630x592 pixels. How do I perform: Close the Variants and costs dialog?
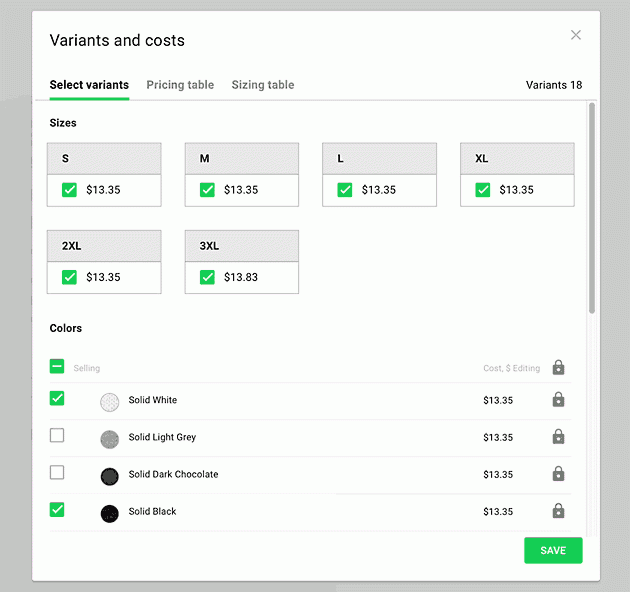click(x=576, y=35)
